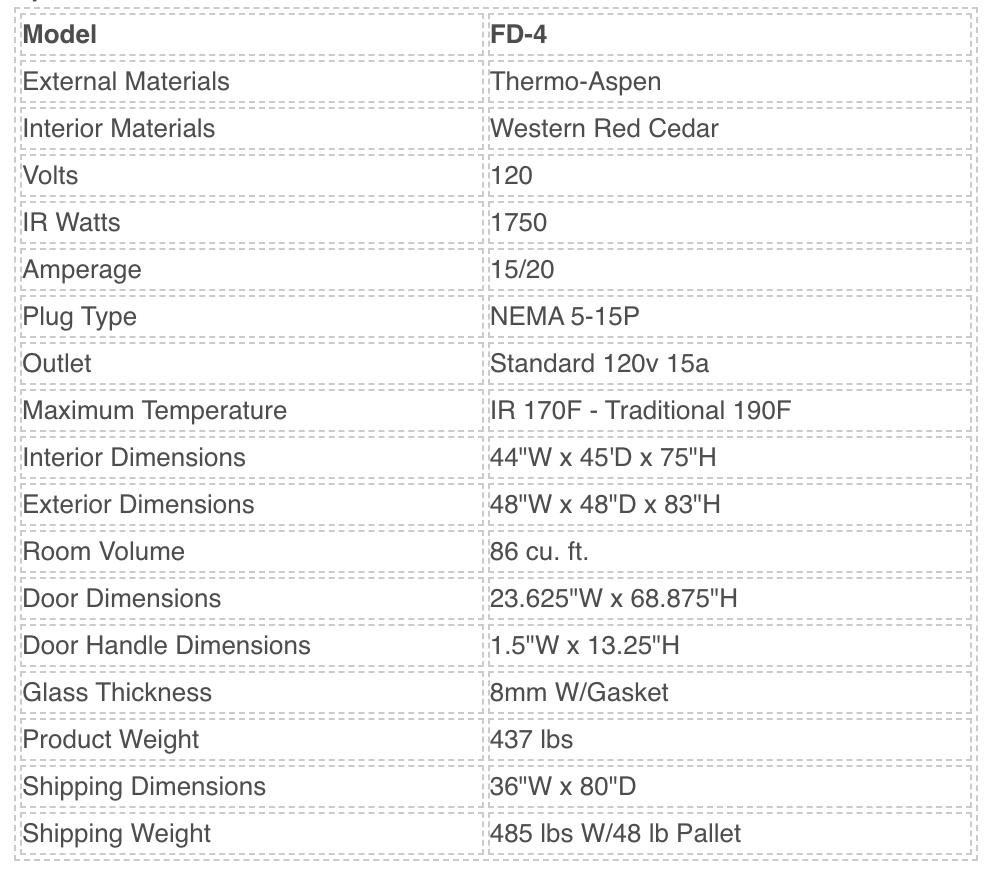
Task: Click the Shipping Dimensions label
Action: (144, 786)
